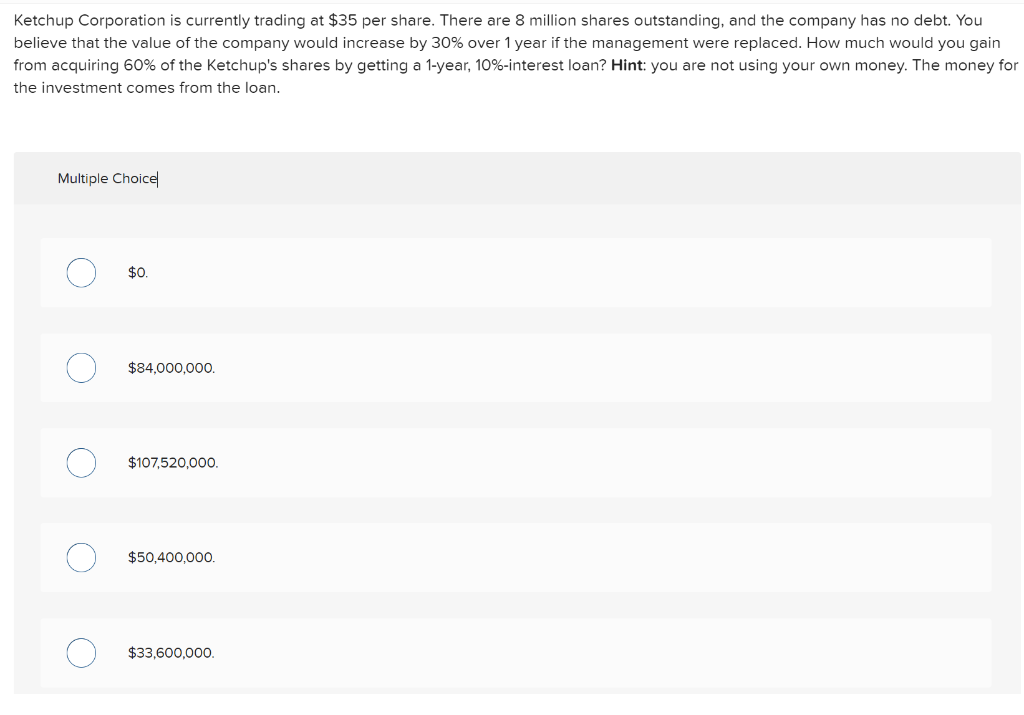The height and width of the screenshot is (715, 1024).
Task: Click the $50,400,000 answer text
Action: (x=170, y=557)
